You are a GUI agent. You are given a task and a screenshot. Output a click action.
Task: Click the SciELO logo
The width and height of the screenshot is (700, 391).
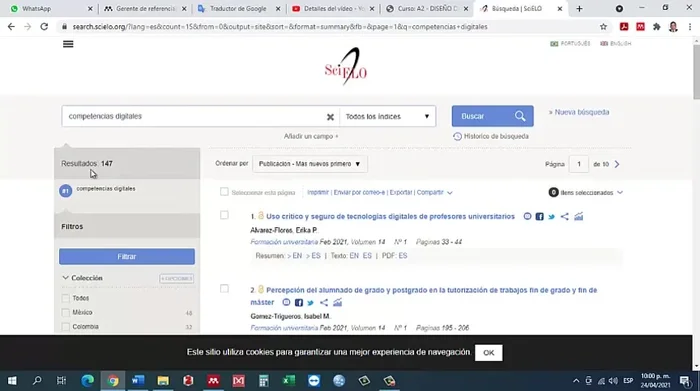tap(346, 67)
